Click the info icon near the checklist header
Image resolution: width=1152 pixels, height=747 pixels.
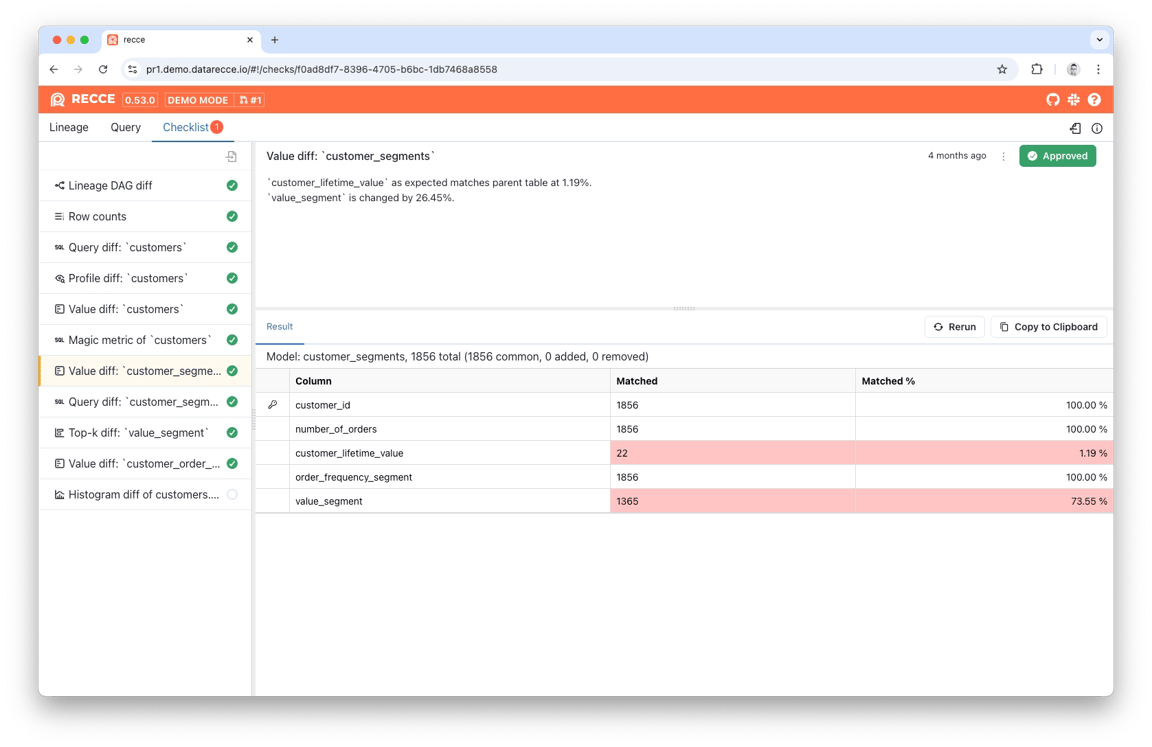pos(1097,127)
